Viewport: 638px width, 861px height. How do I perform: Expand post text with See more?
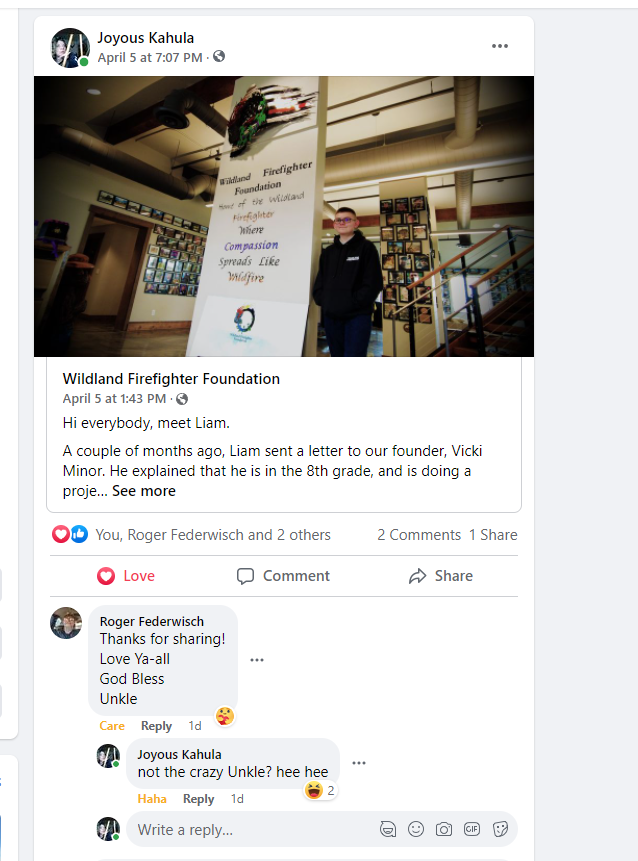tap(144, 491)
